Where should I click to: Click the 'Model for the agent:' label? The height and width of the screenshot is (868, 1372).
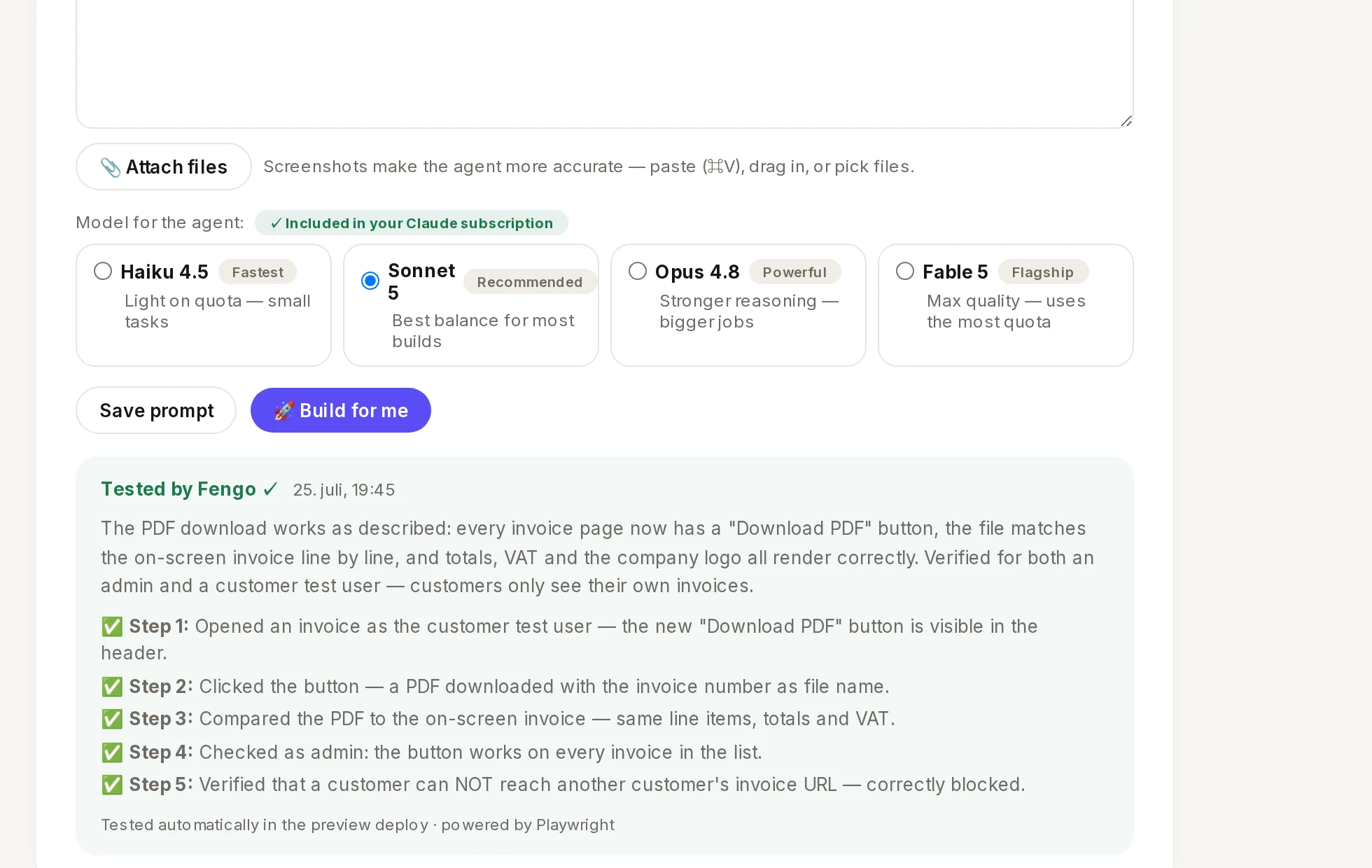tap(160, 223)
